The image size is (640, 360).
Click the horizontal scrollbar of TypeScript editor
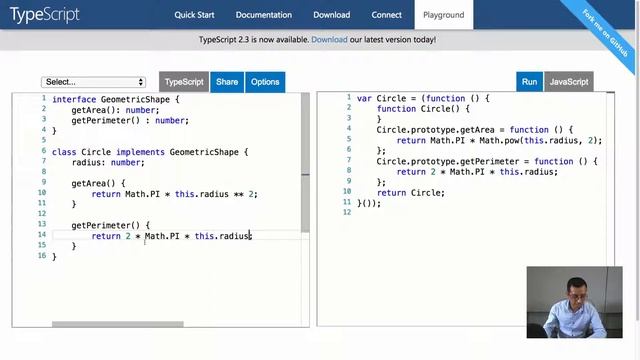click(x=118, y=324)
